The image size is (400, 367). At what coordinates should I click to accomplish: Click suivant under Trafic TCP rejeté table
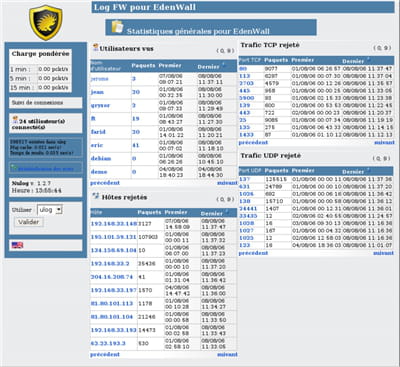pyautogui.click(x=384, y=142)
